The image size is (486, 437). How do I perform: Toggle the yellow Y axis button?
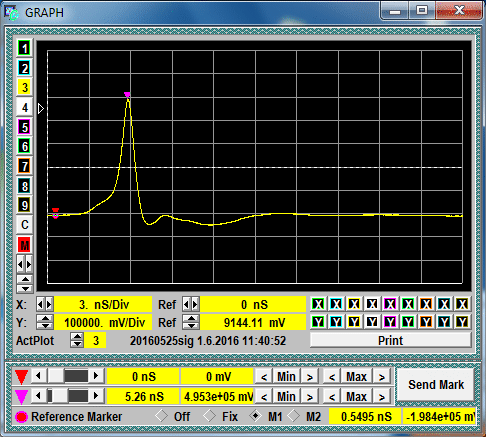[x=354, y=322]
